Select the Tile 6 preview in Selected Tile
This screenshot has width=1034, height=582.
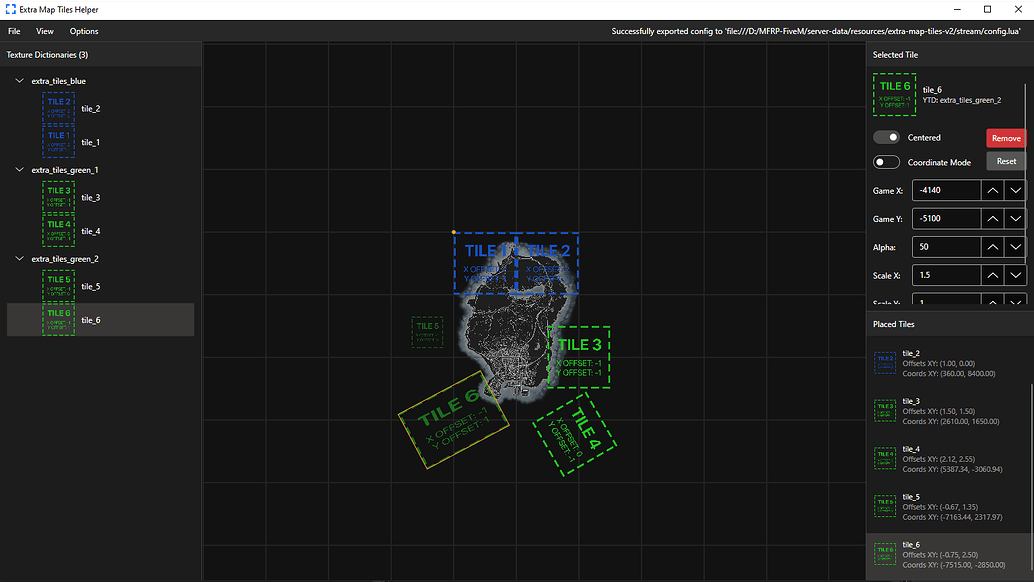click(x=894, y=95)
